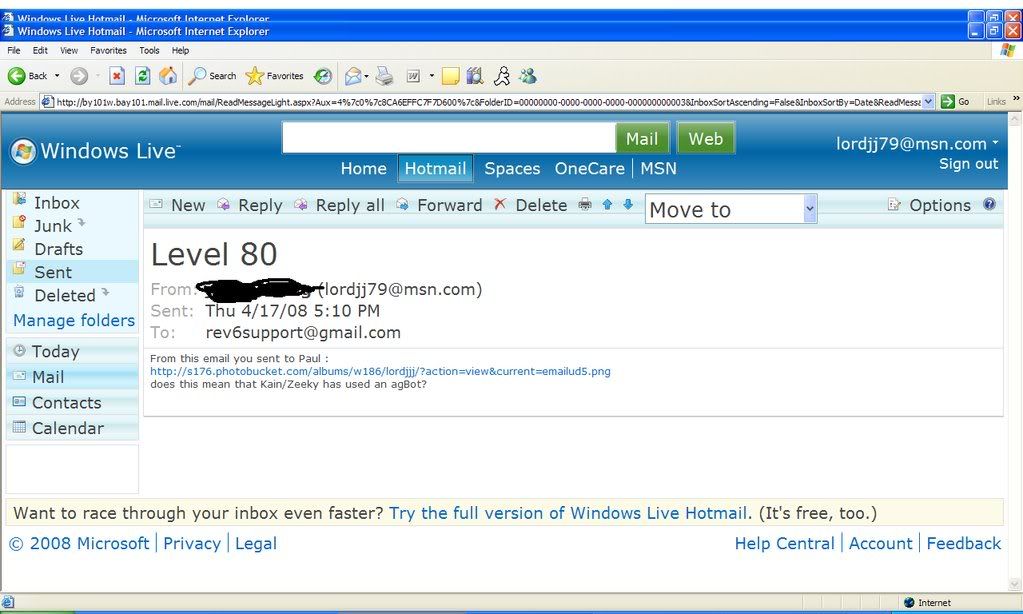This screenshot has height=614, width=1023.
Task: Open the browsing History icon in the toolbar
Action: (323, 76)
